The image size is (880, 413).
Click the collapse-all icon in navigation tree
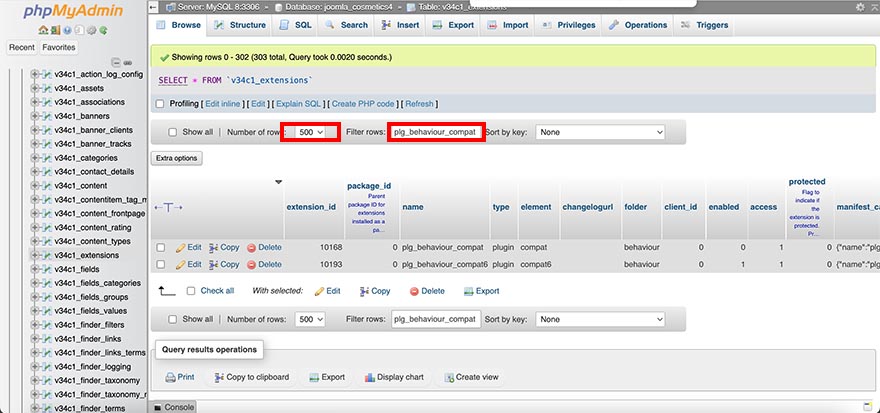click(116, 62)
